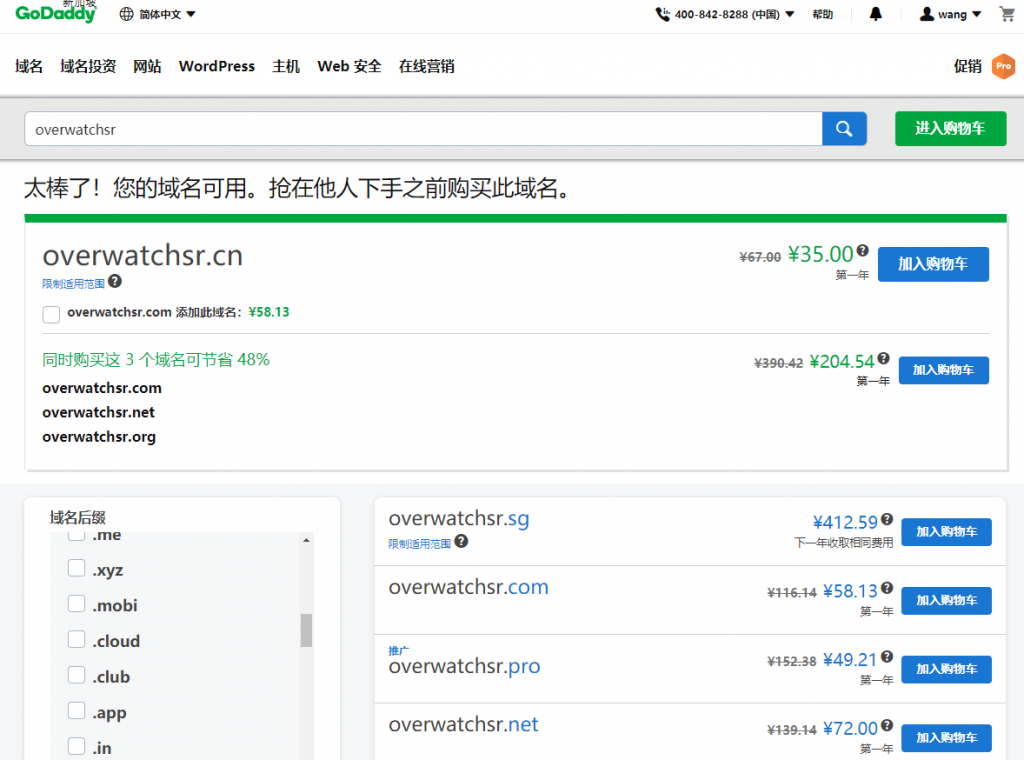Image resolution: width=1024 pixels, height=760 pixels.
Task: Click the blue search magnifier button
Action: tap(844, 129)
